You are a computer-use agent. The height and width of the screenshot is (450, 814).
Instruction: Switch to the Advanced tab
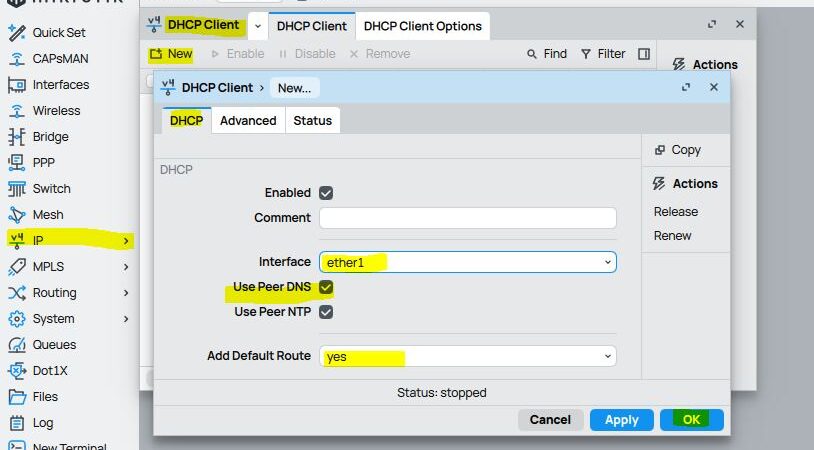pyautogui.click(x=248, y=121)
